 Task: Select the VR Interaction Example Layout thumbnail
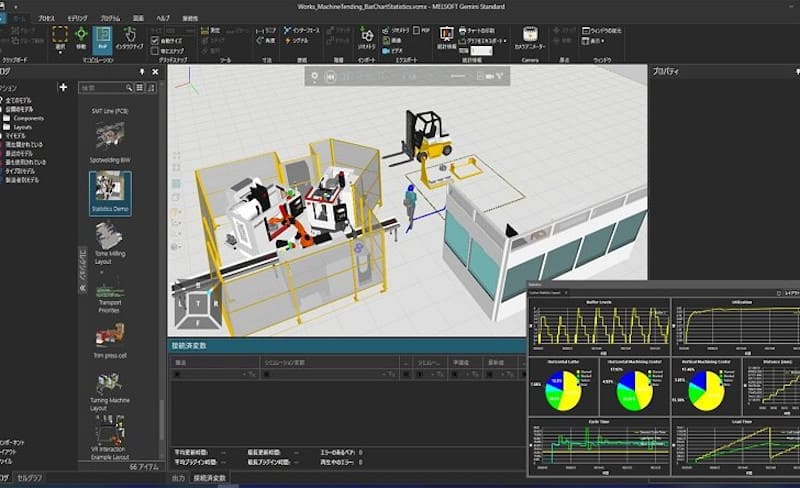click(x=109, y=437)
